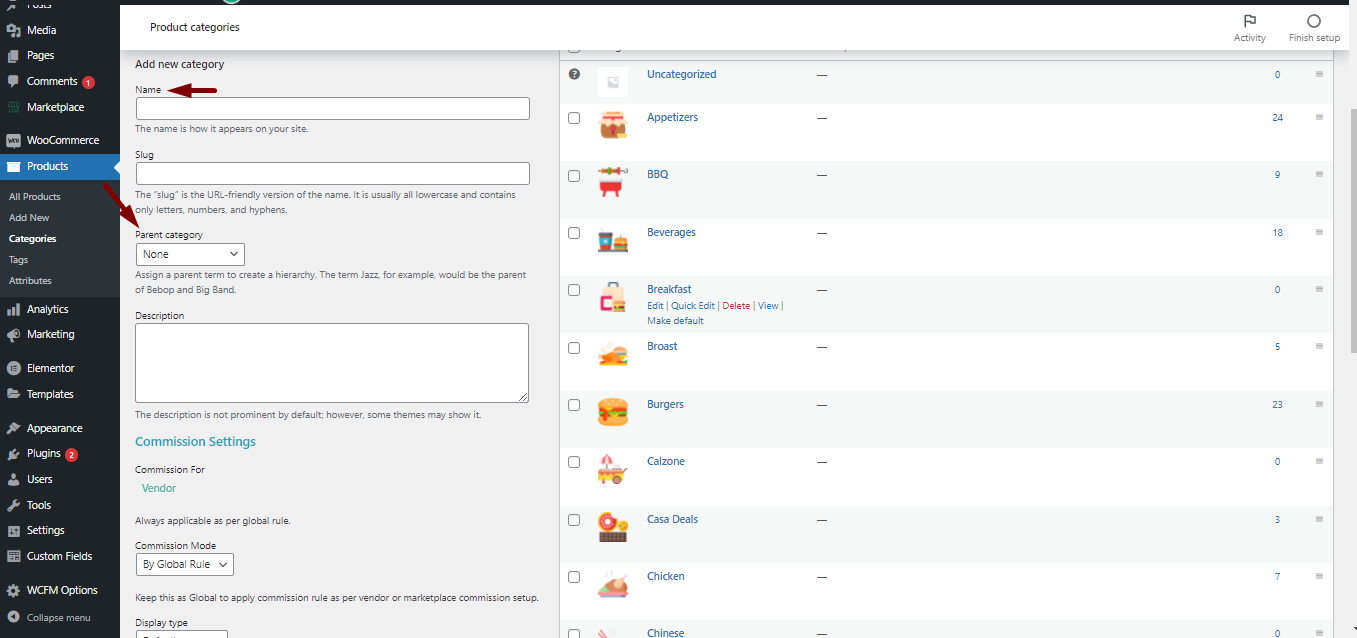Click the Plugins icon in sidebar
1357x638 pixels.
[x=13, y=454]
